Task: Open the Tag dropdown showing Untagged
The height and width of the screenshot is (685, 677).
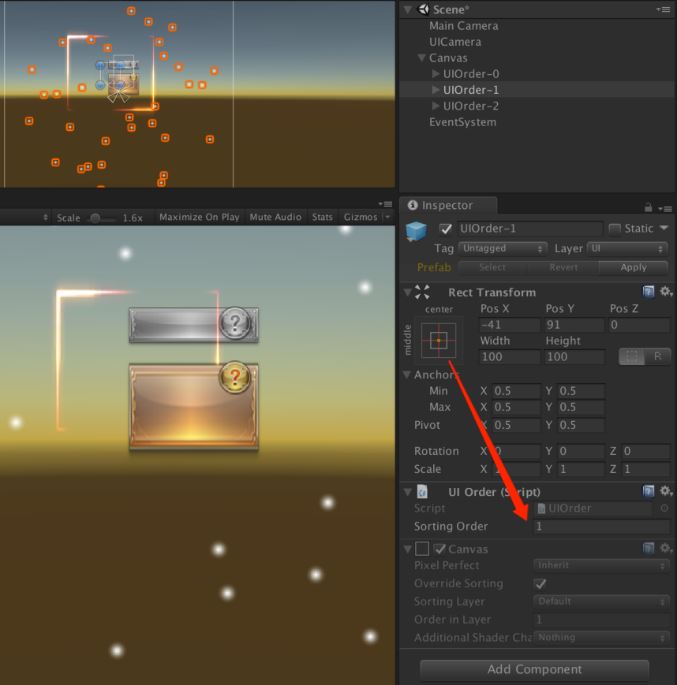Action: [x=503, y=248]
